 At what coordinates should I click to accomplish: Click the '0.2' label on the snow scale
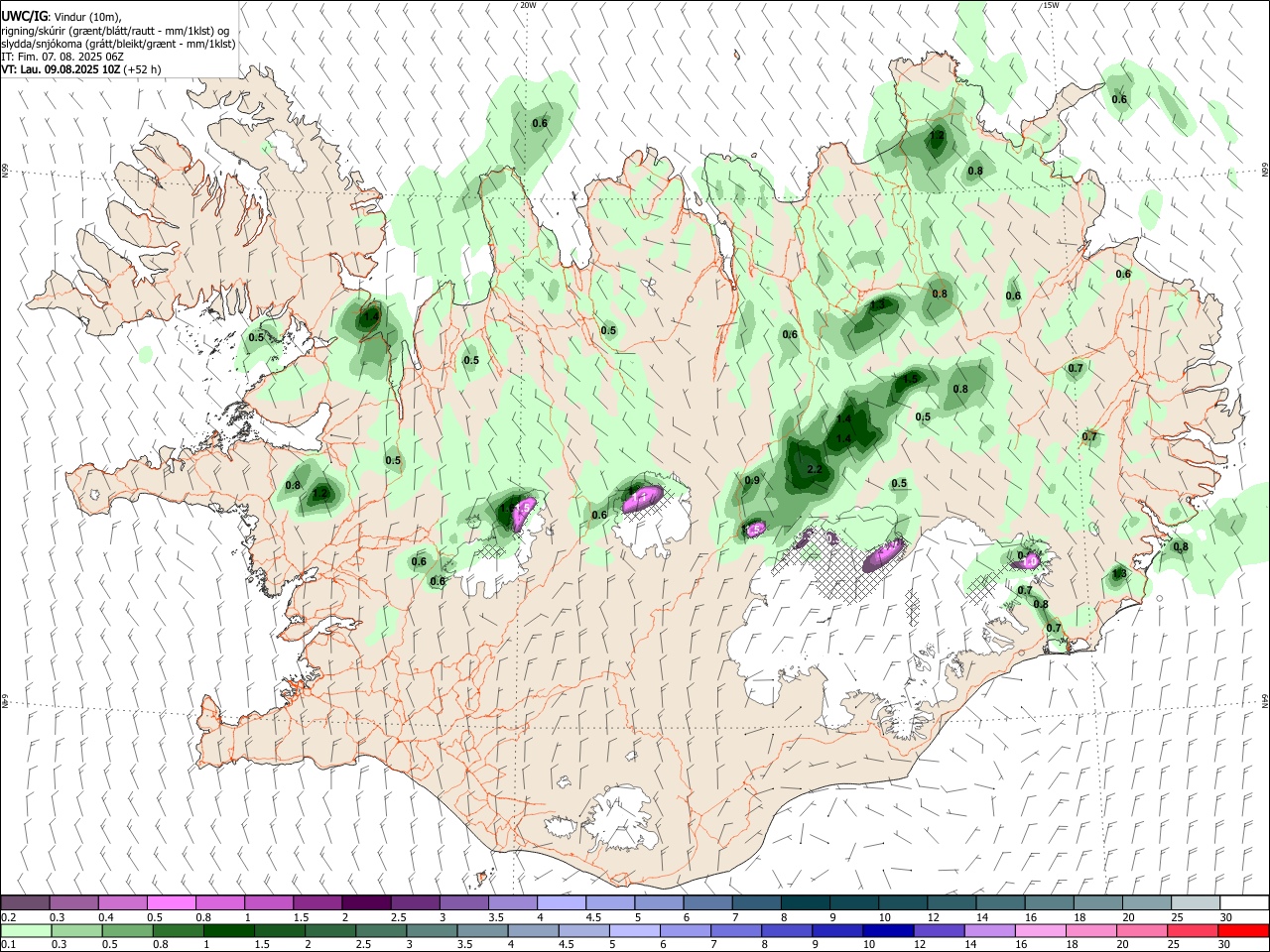(8, 917)
